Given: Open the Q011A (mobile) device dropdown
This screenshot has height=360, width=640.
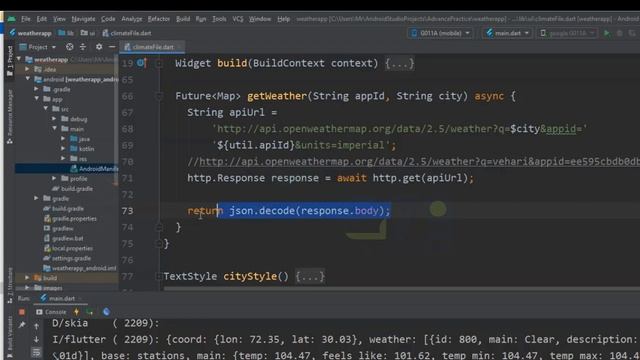Looking at the screenshot, I should [440, 33].
